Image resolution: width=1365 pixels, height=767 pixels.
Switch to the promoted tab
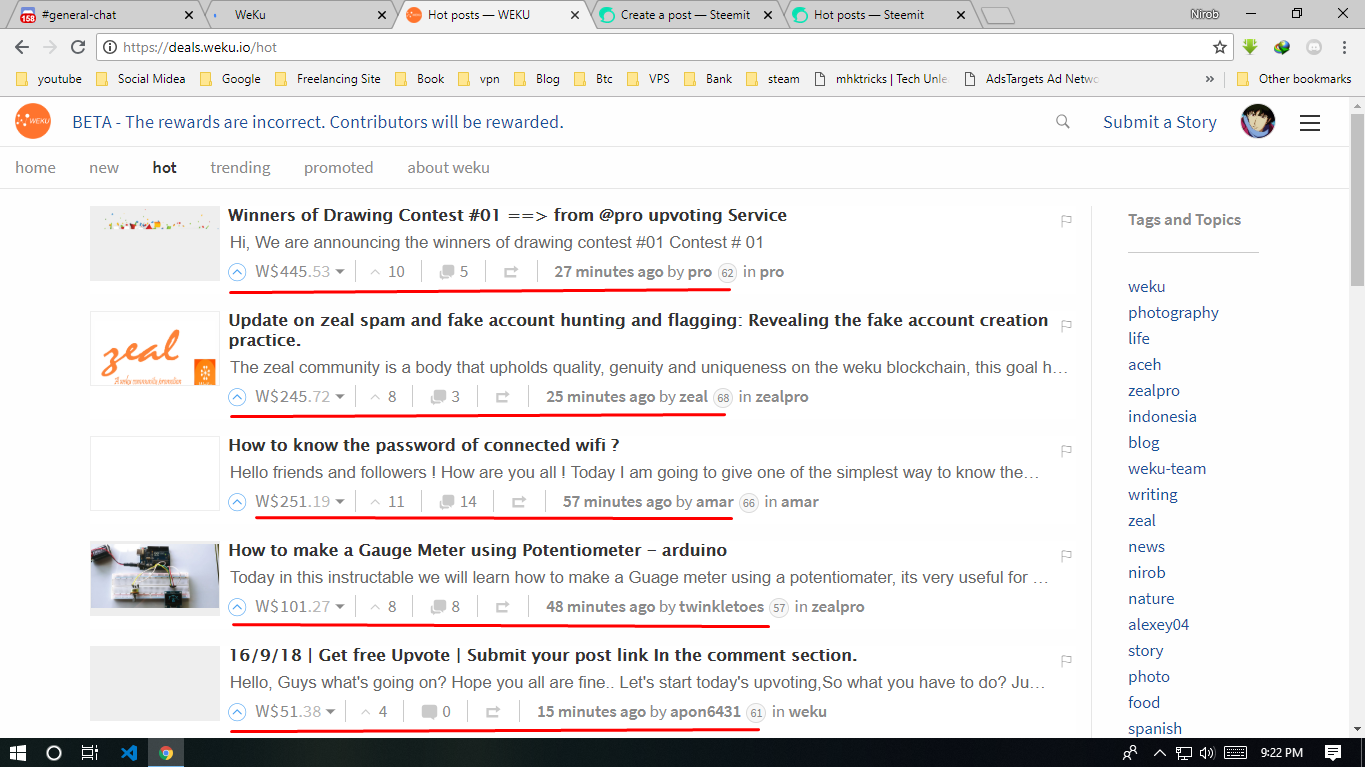(x=338, y=168)
